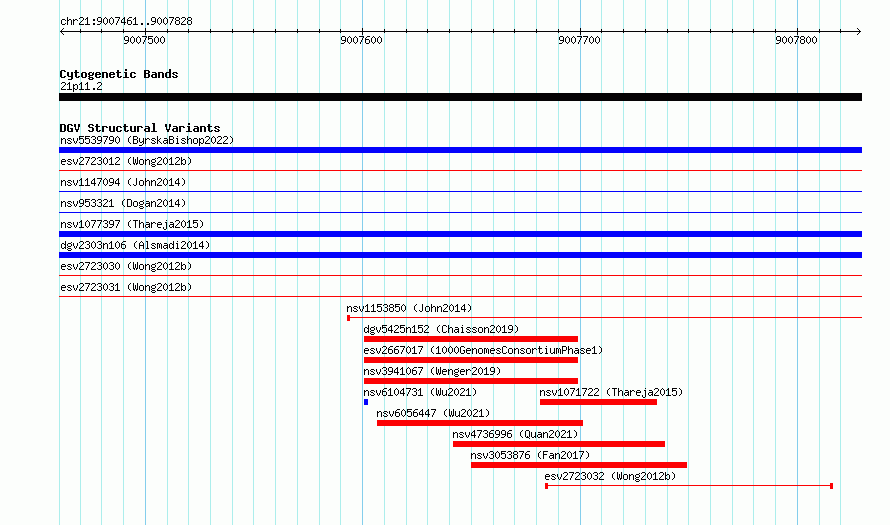
Task: Select the thin red esv2723032 span line
Action: coord(689,486)
